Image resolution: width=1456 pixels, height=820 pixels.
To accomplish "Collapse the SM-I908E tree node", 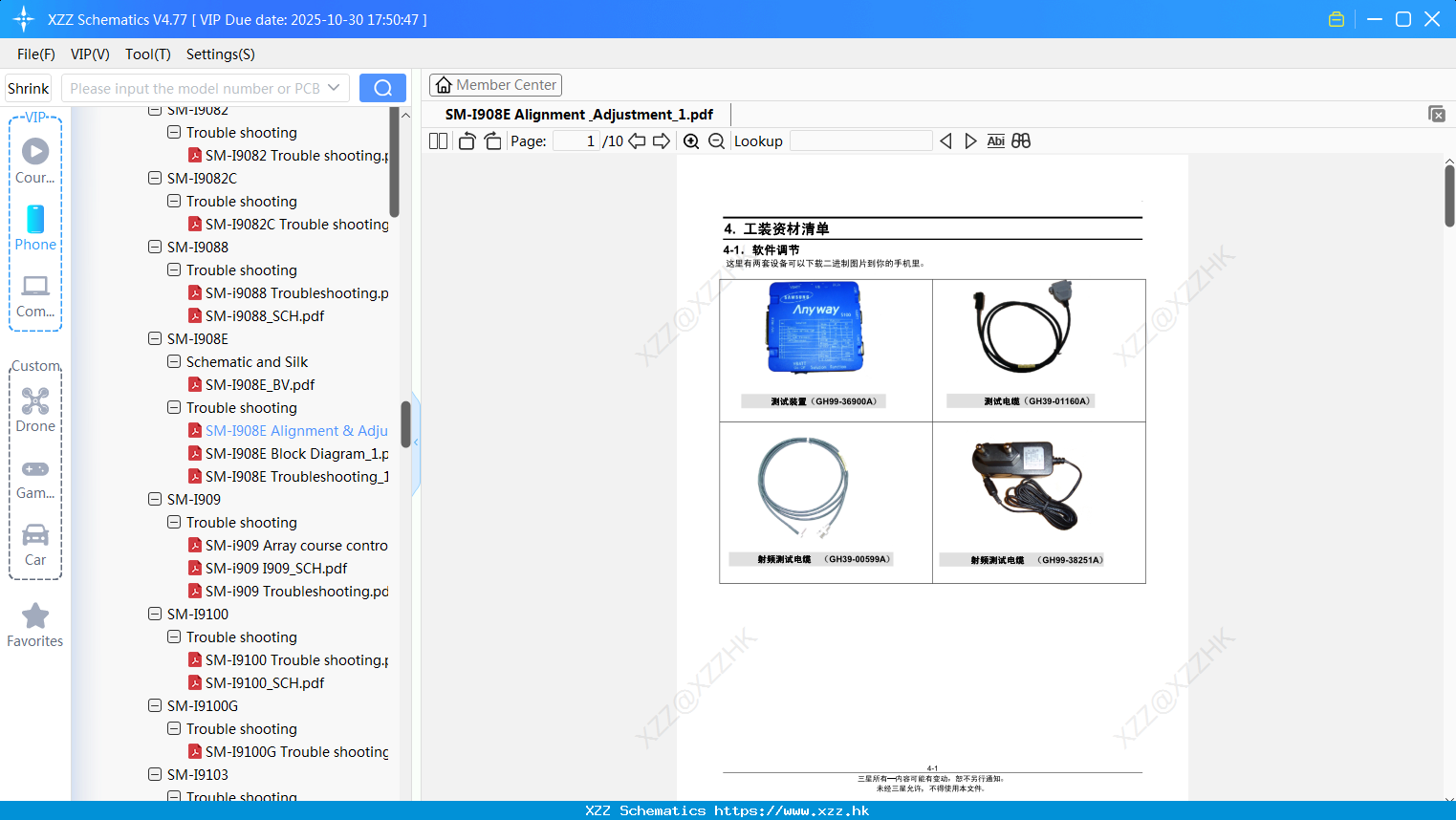I will point(154,338).
